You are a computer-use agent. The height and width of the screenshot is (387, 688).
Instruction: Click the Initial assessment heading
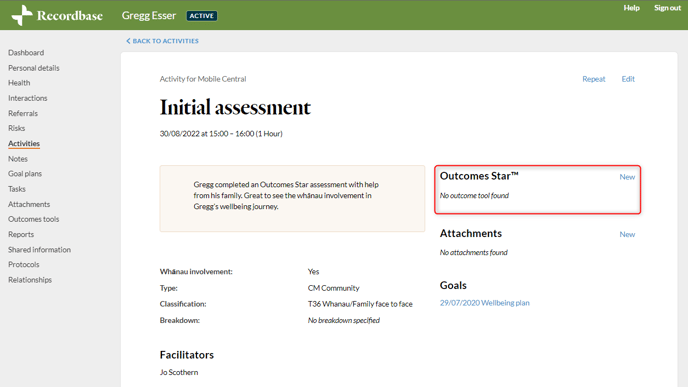pos(235,108)
